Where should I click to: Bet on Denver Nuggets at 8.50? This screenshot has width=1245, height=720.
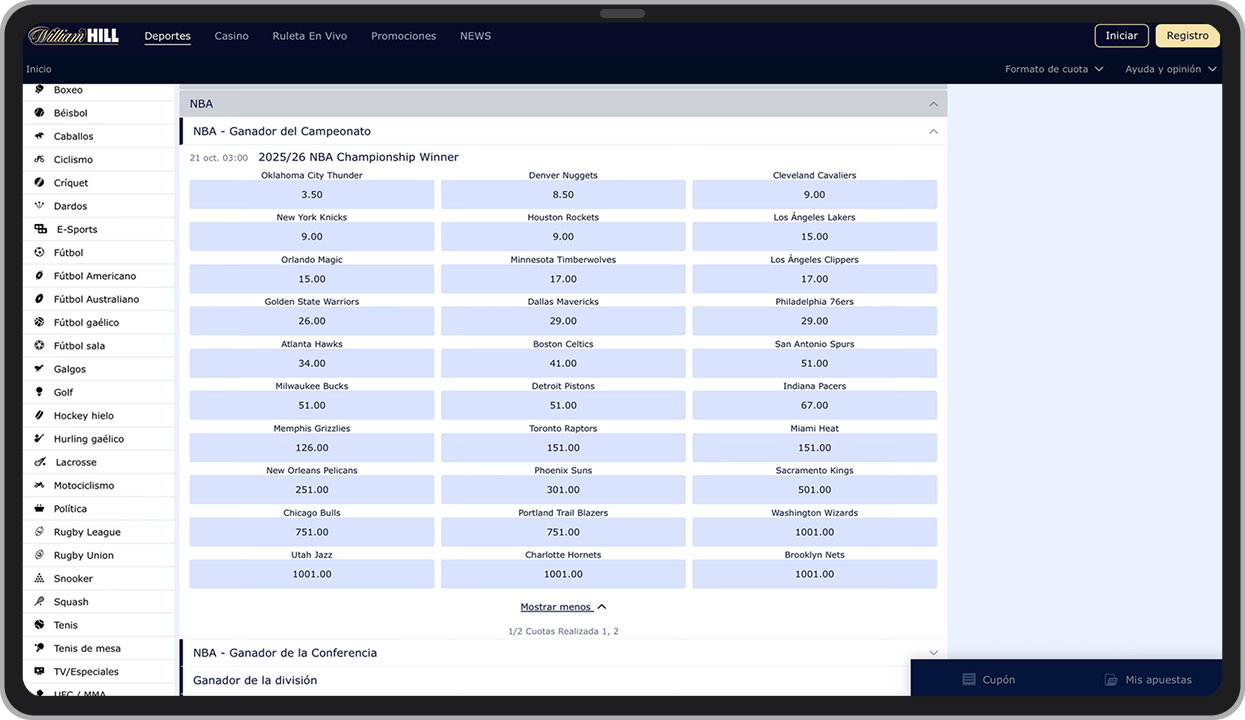click(563, 195)
